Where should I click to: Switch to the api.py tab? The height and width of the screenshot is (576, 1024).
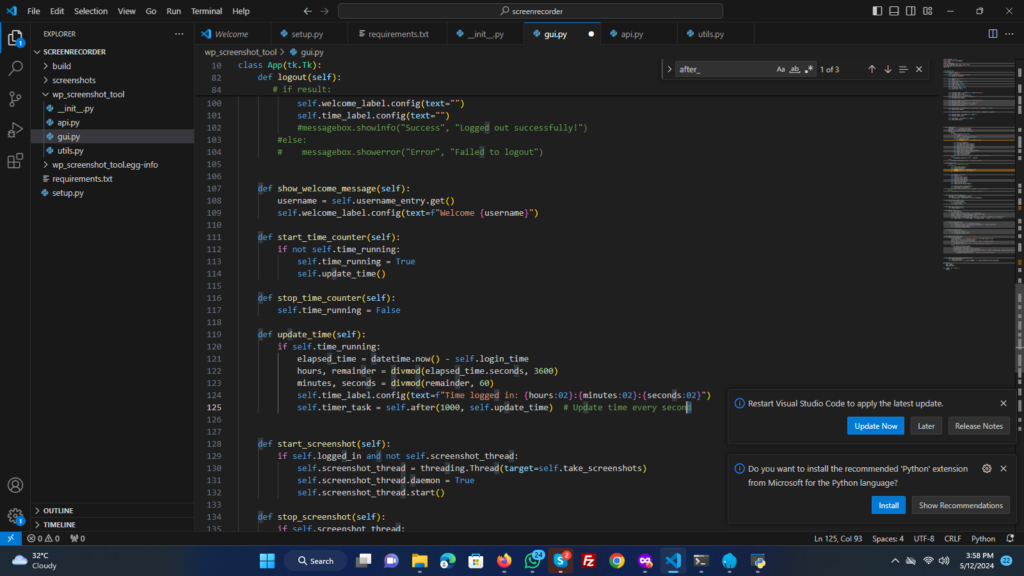coord(631,33)
